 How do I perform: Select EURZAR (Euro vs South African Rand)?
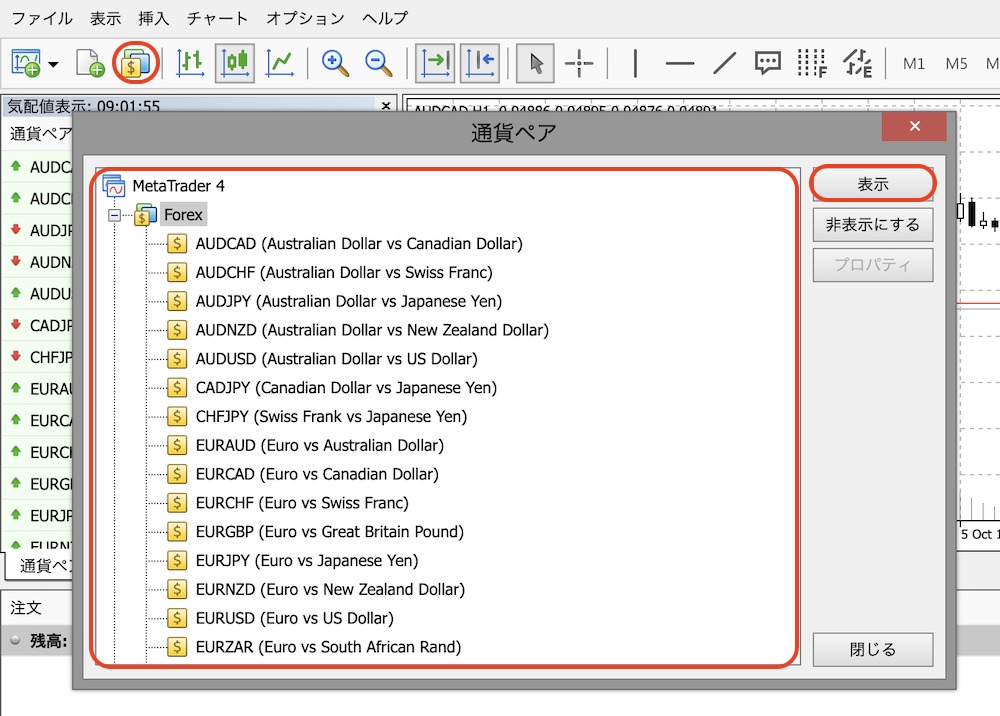[314, 647]
